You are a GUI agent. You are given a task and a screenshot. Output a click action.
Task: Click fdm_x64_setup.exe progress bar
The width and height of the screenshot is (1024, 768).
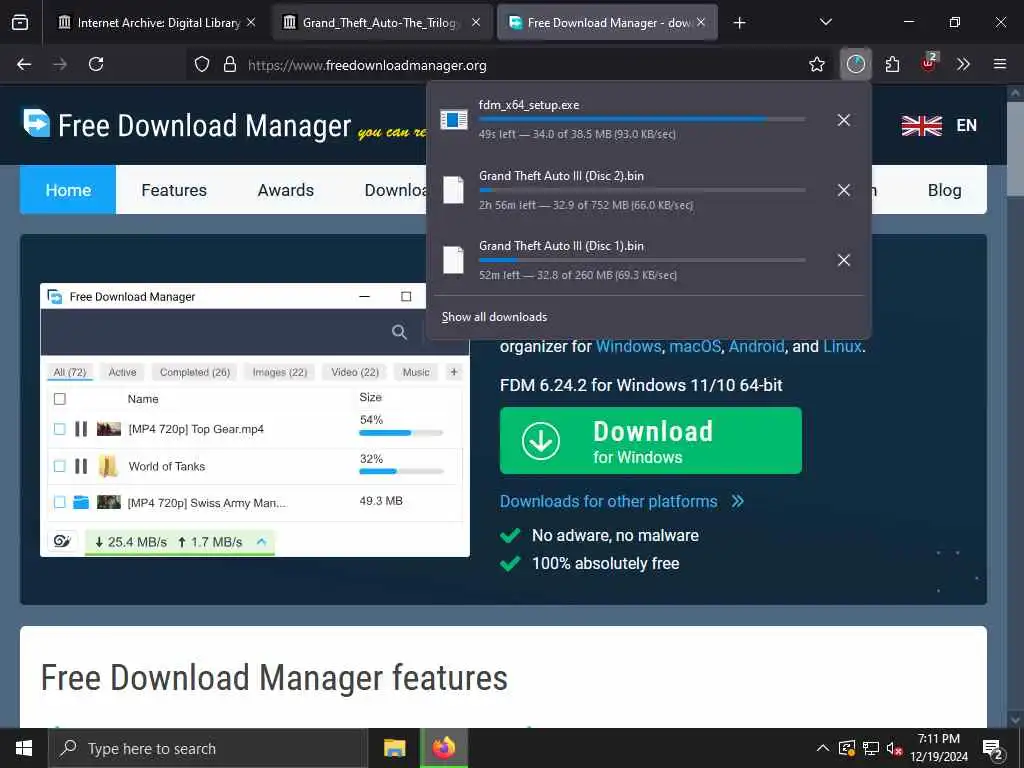point(642,120)
